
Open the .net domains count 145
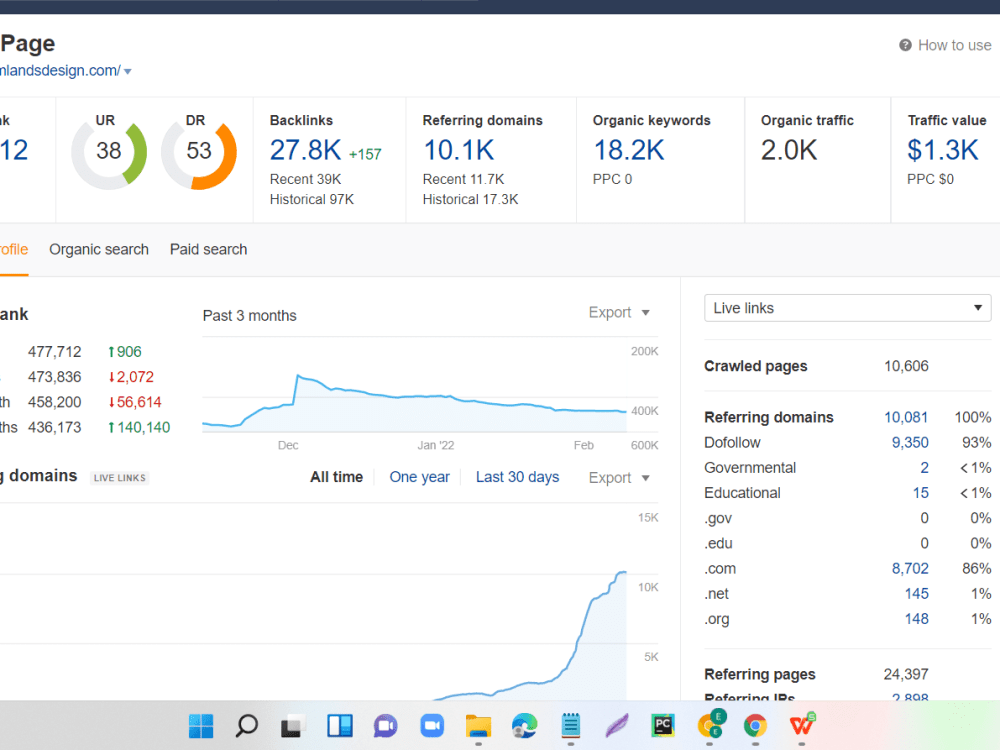click(x=916, y=594)
